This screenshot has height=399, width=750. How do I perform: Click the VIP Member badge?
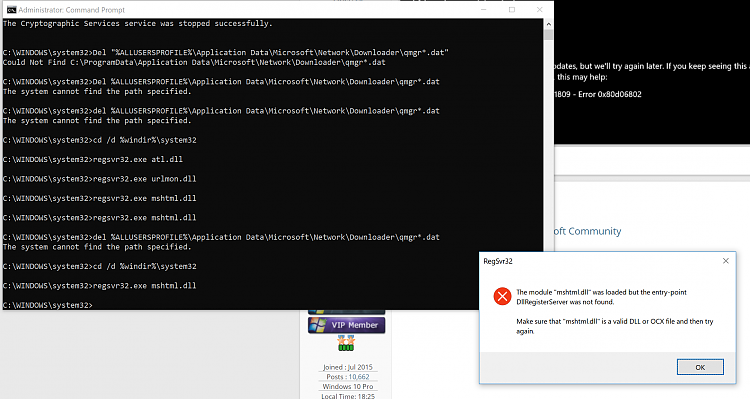pos(346,325)
